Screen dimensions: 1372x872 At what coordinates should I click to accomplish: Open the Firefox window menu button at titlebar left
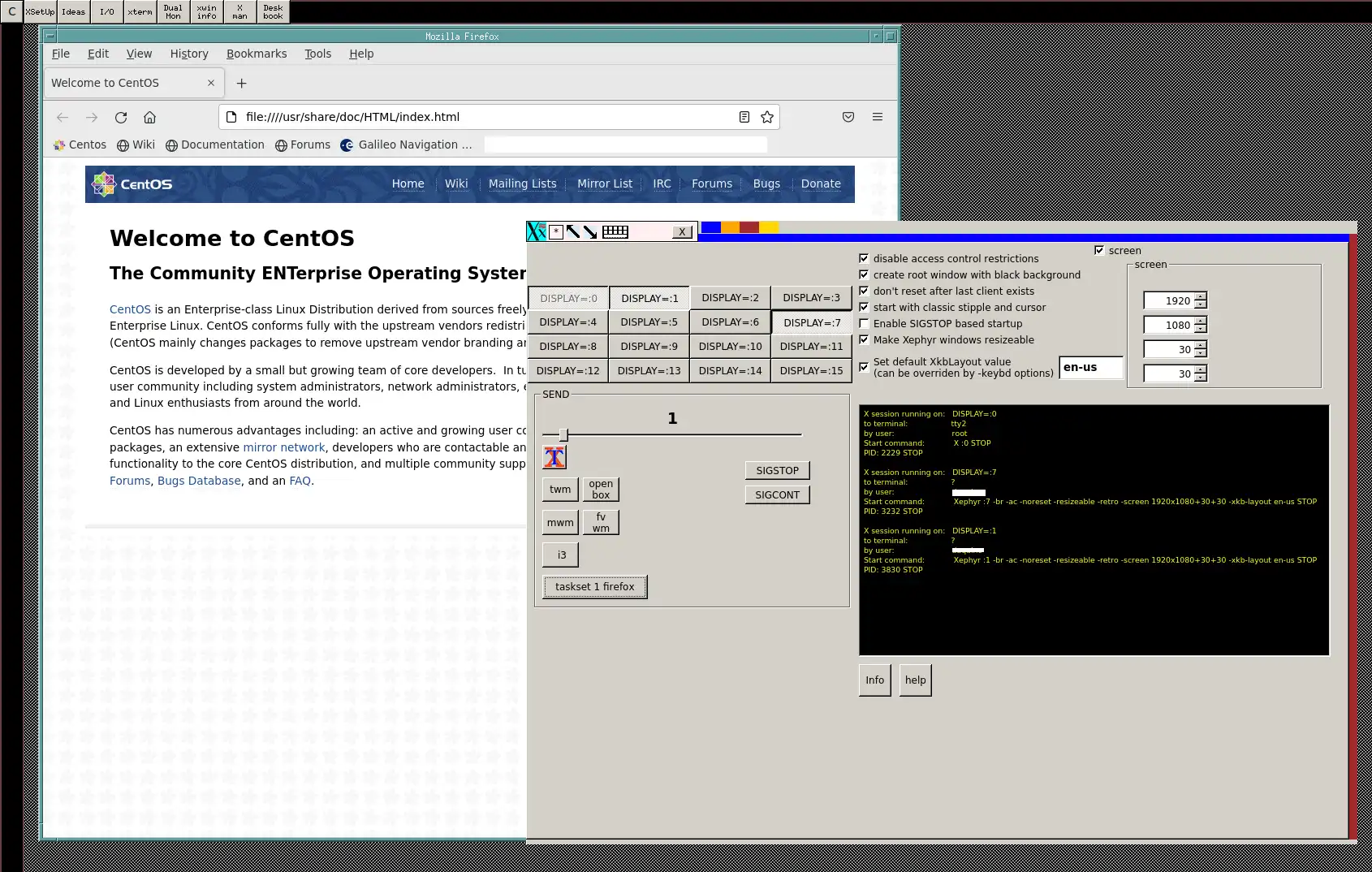tap(50, 37)
